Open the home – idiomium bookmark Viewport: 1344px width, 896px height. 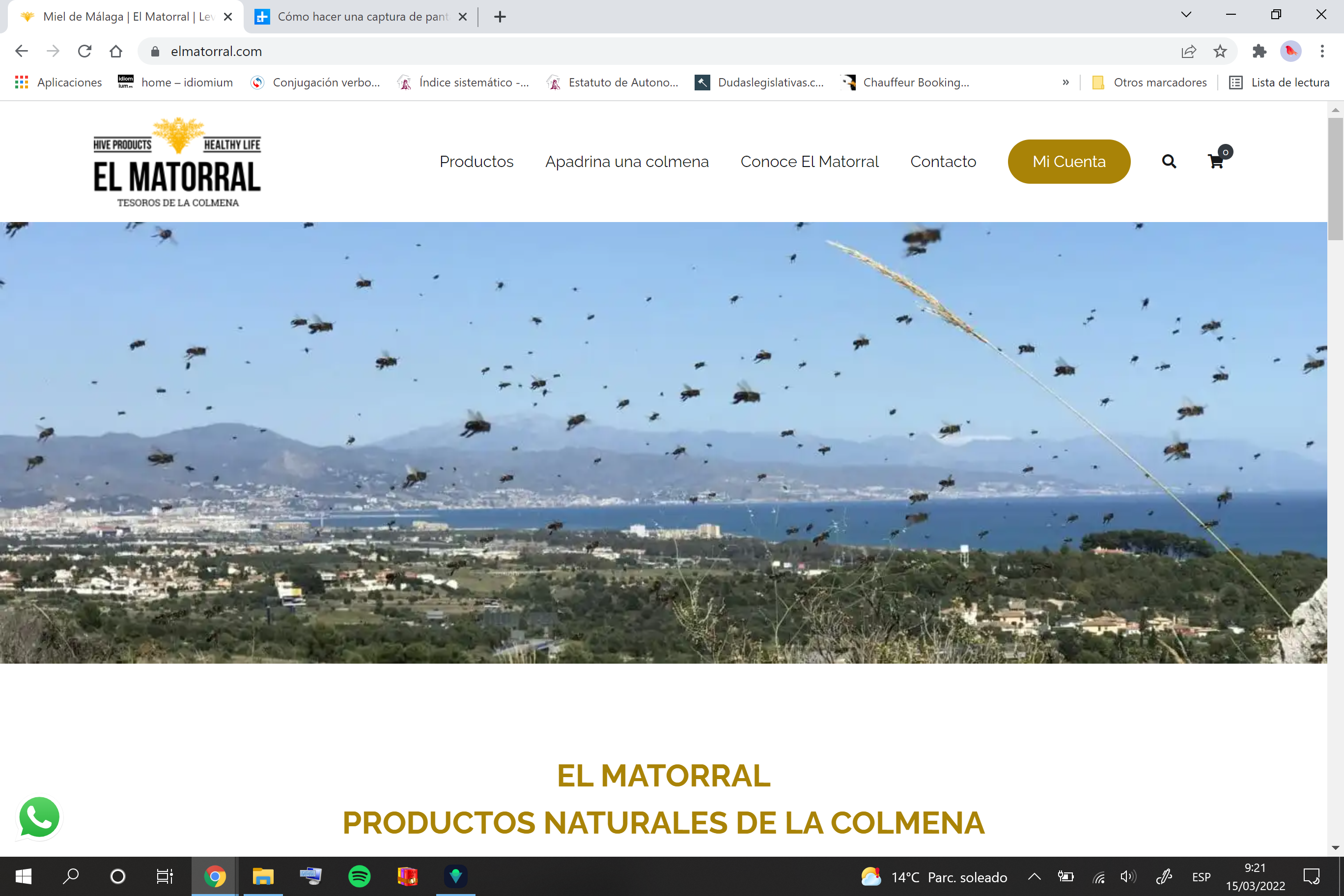175,83
